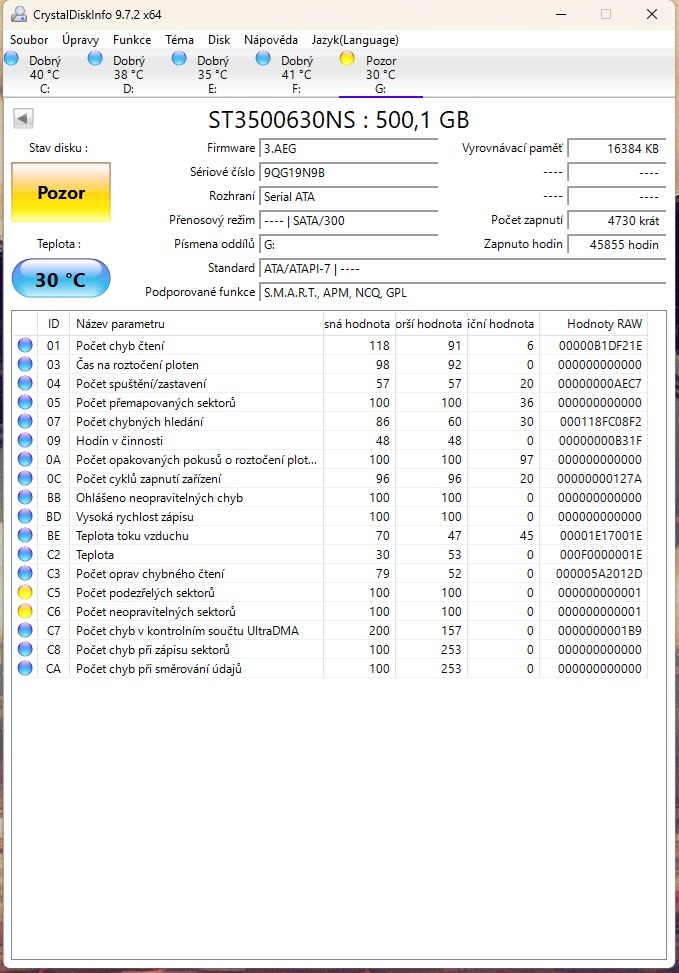Click status icon for UltraDMA checksum errors row
The width and height of the screenshot is (679, 973).
click(25, 630)
